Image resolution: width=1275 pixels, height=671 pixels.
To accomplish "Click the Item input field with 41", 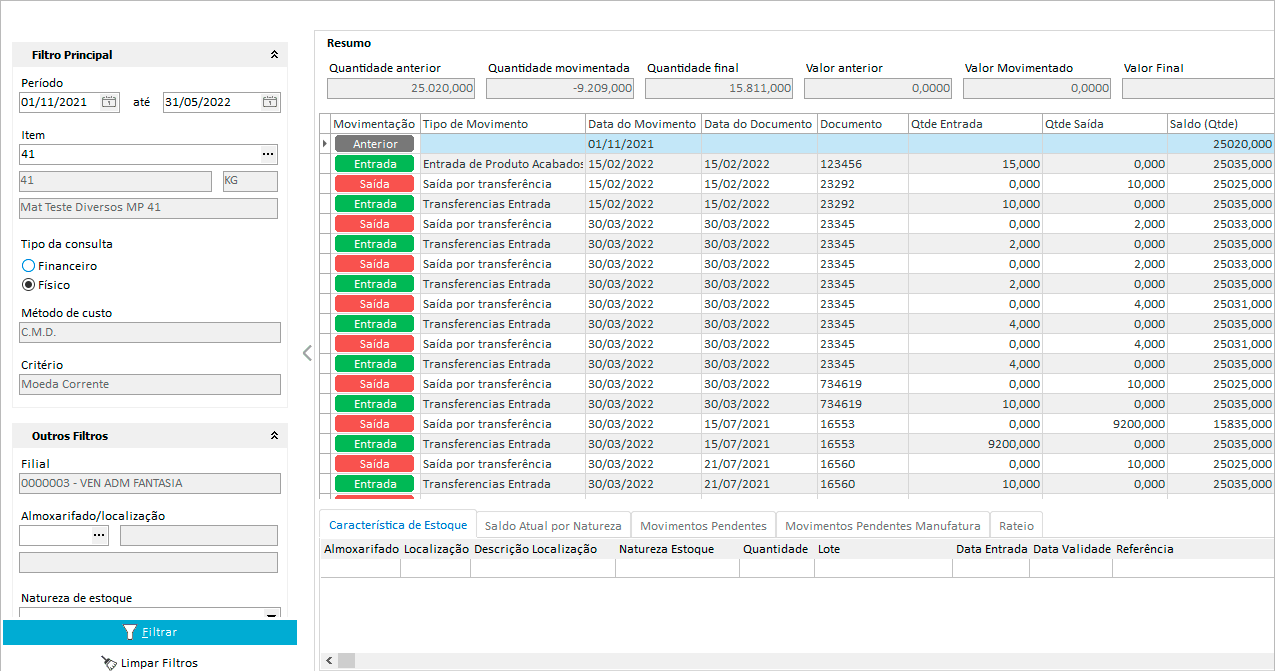I will point(139,154).
